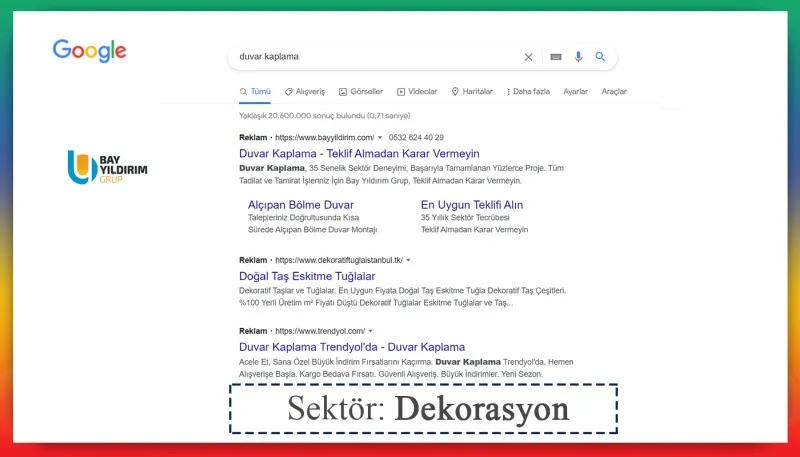800x457 pixels.
Task: Open 'Duvar Kaplama Trendyol'da - Duvar Kaplama' result
Action: pyautogui.click(x=352, y=347)
